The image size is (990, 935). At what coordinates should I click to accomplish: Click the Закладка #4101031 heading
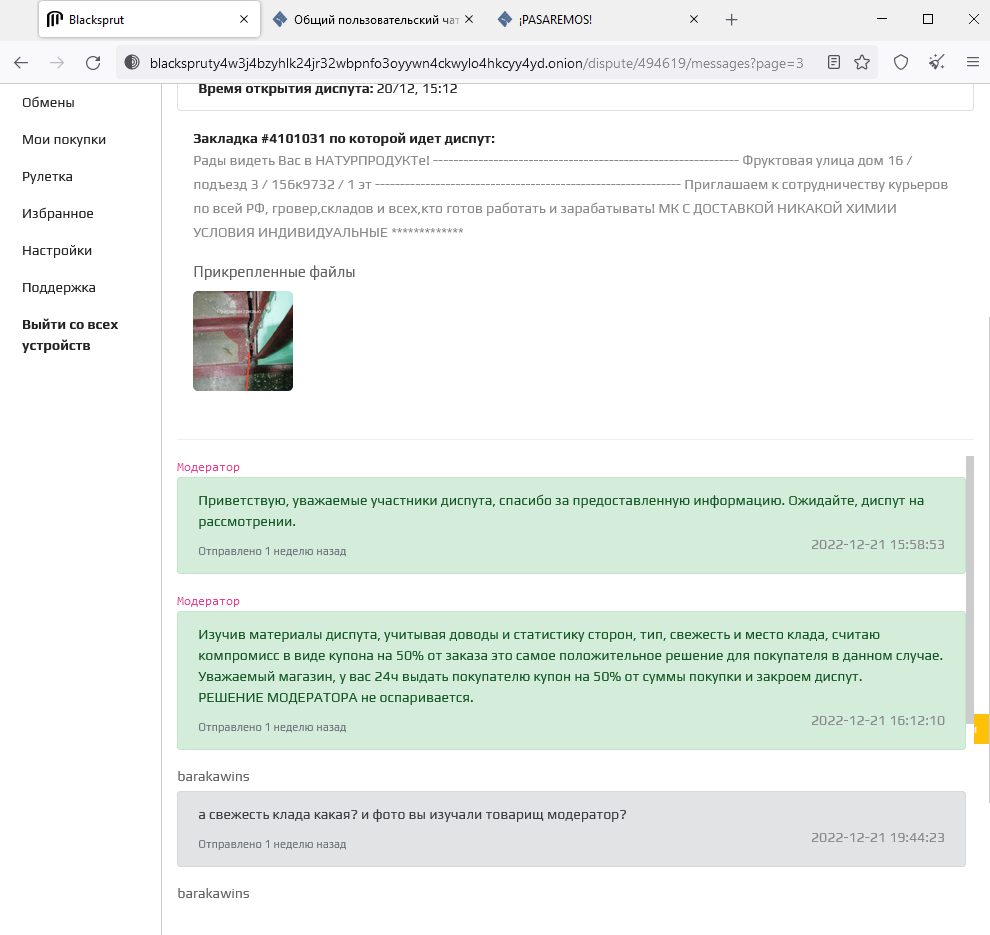pos(344,138)
